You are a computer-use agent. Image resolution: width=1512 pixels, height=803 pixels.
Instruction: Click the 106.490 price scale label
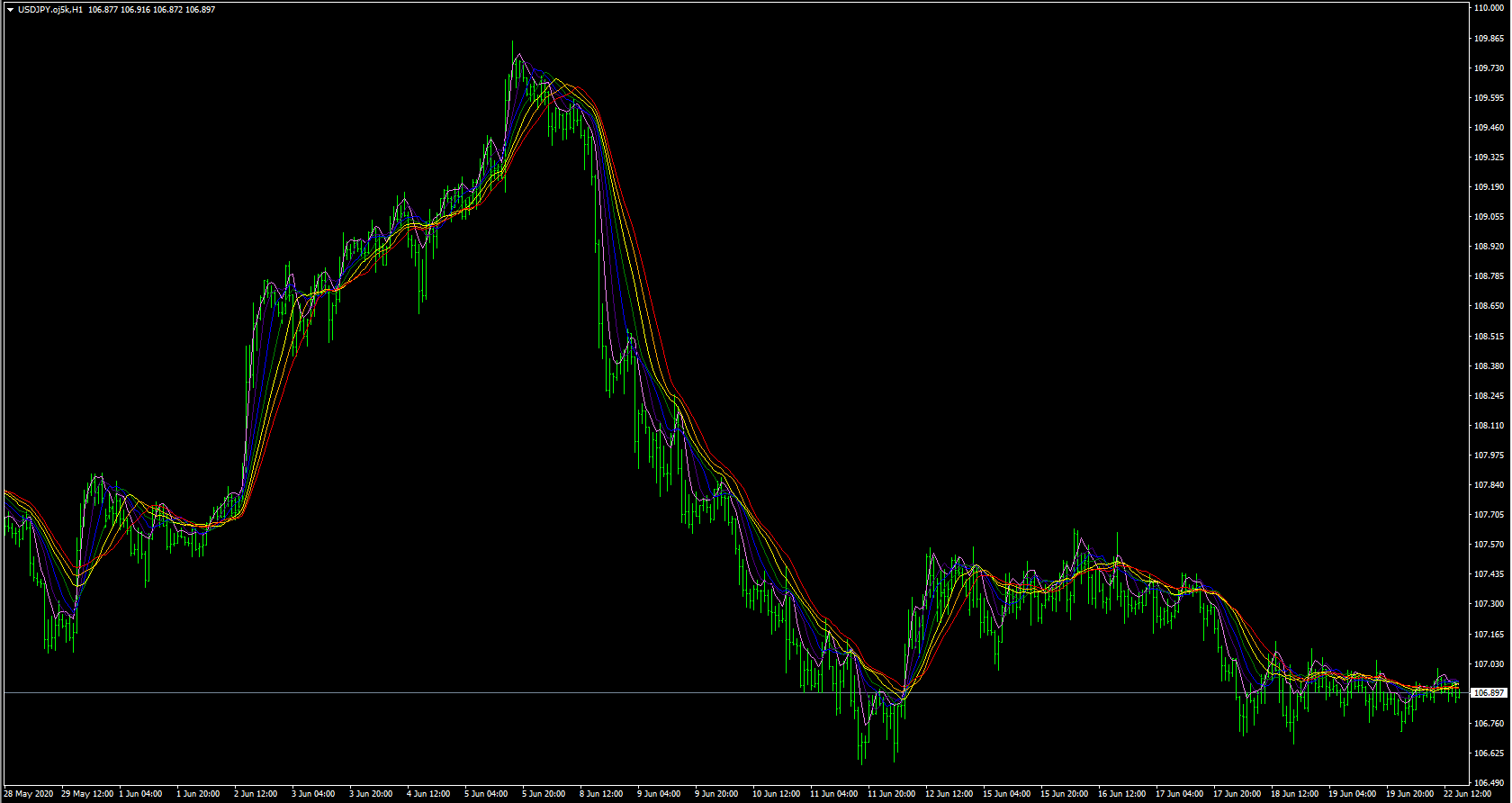click(1489, 782)
